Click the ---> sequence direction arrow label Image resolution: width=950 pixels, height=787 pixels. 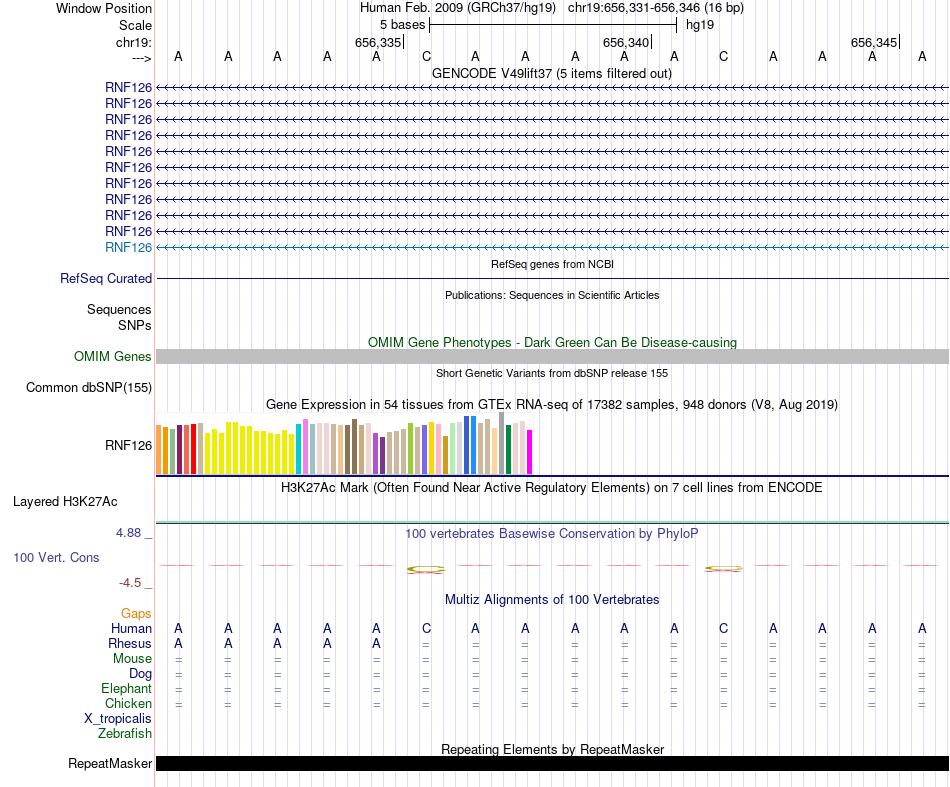(x=141, y=59)
